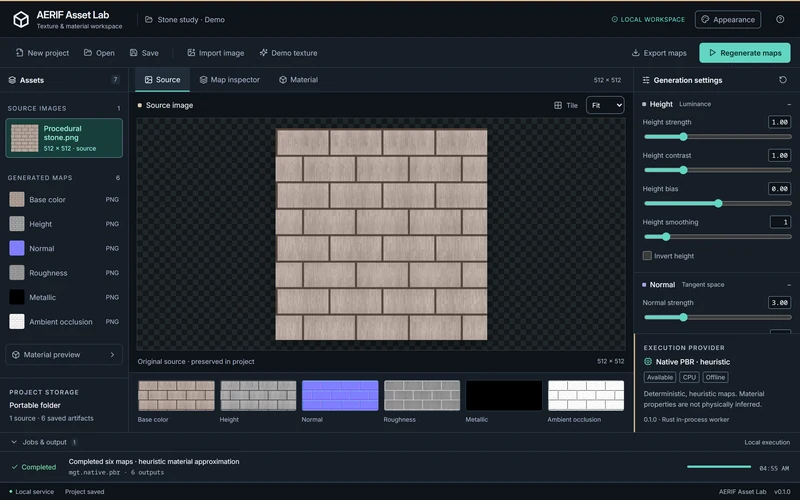Viewport: 800px width, 500px height.
Task: Click the blue Normal swatch icon in Assets
Action: tap(17, 248)
